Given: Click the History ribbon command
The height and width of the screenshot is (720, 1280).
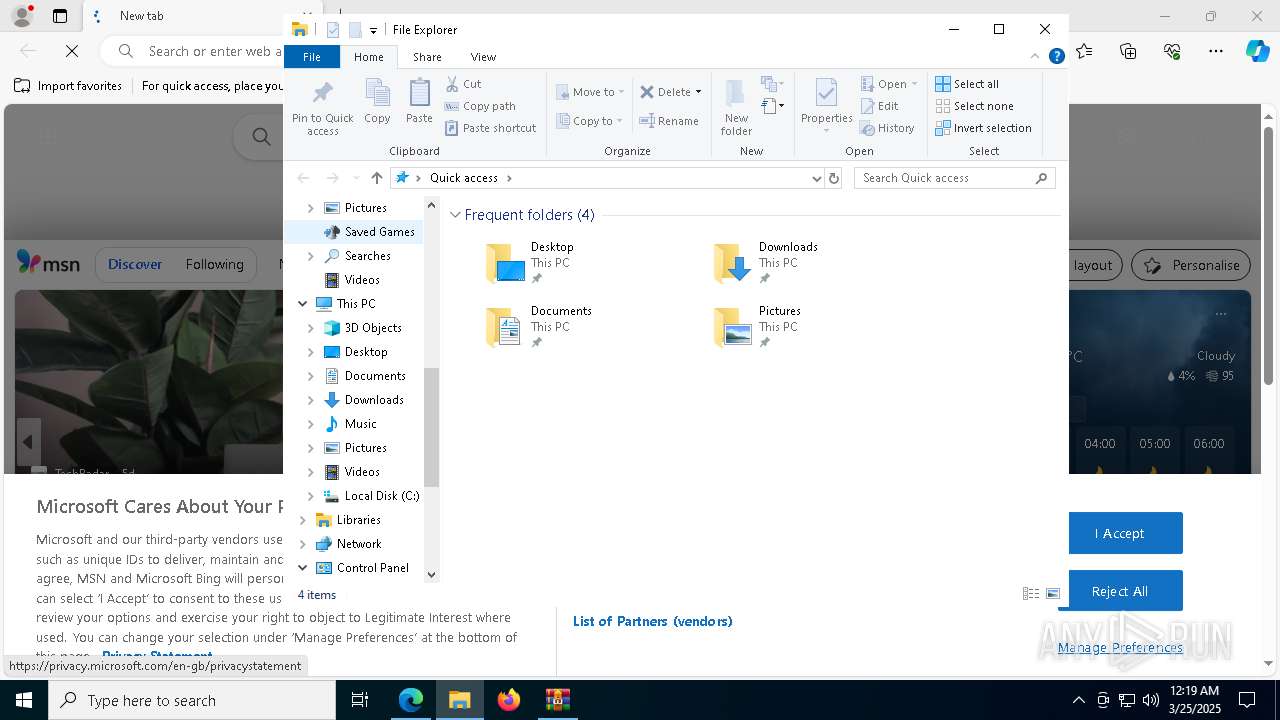Looking at the screenshot, I should click(x=887, y=128).
